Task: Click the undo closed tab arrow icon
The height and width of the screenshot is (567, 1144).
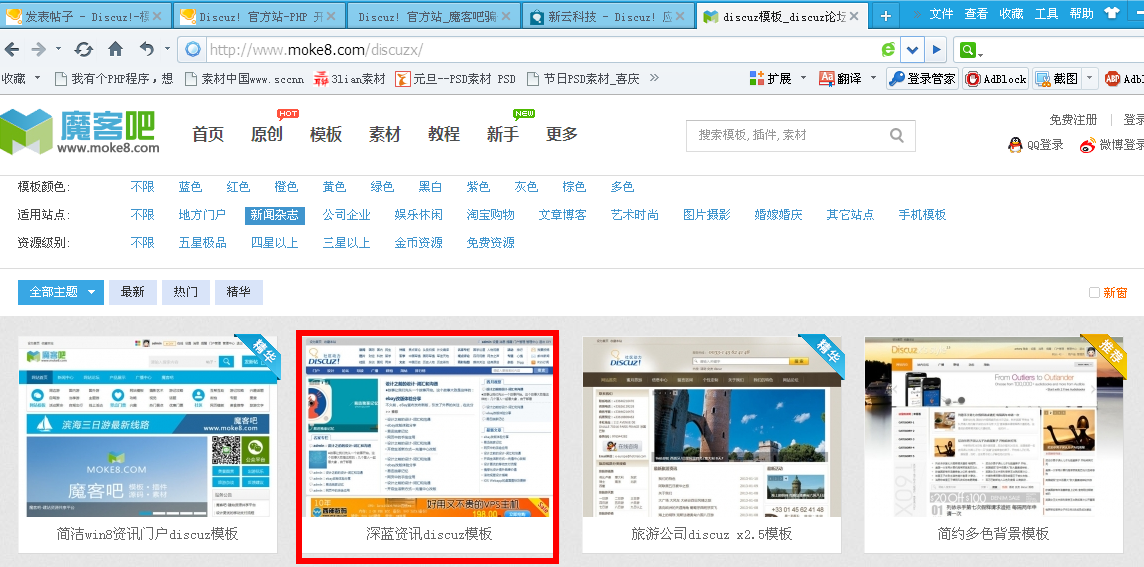Action: 147,49
